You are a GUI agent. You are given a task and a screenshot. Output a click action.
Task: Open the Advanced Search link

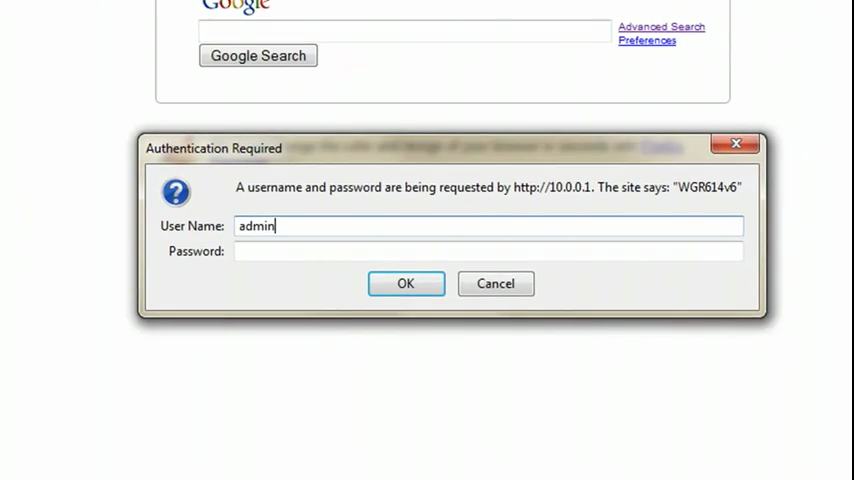(x=661, y=27)
